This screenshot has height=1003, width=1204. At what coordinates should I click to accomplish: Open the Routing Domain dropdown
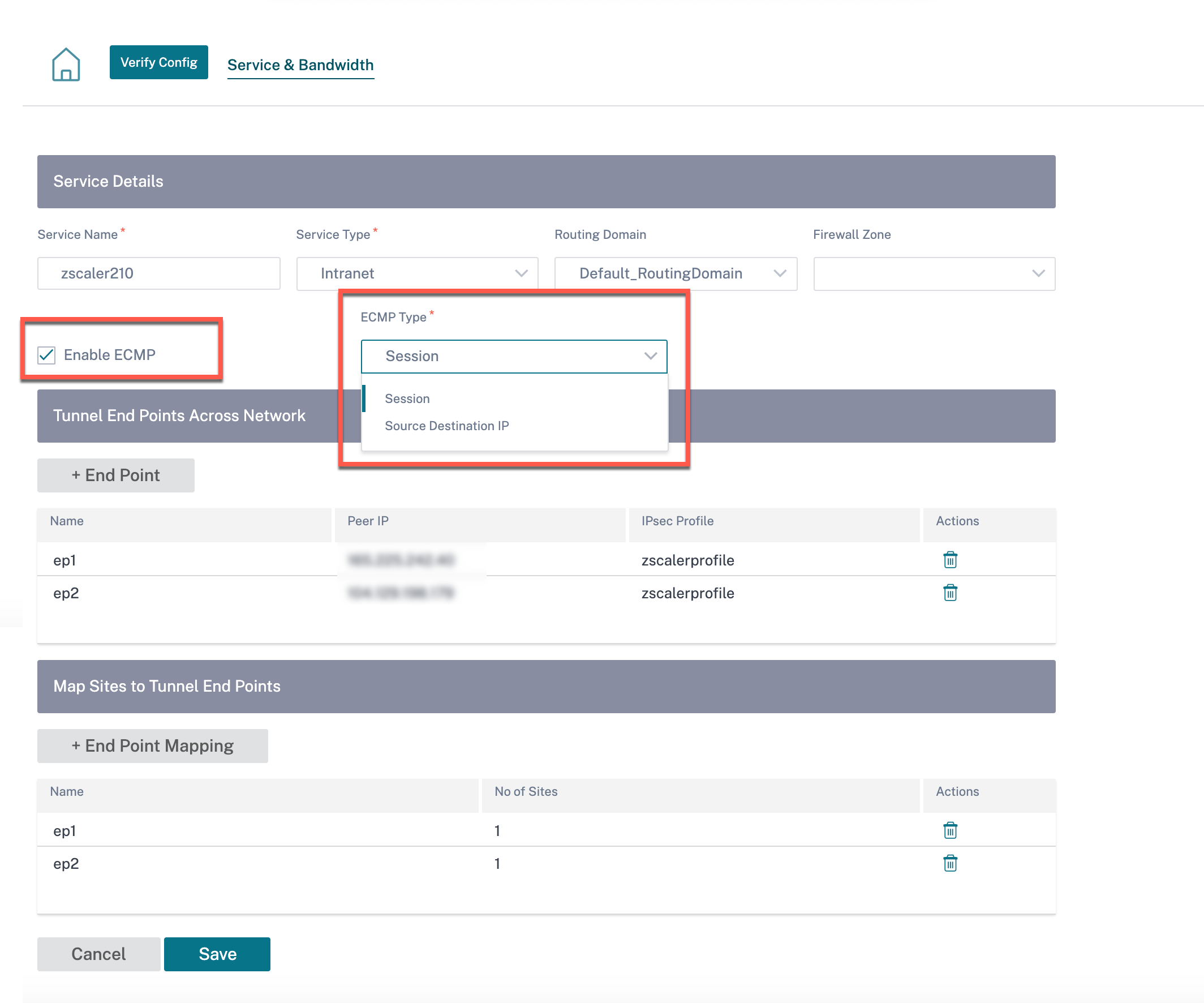tap(676, 273)
